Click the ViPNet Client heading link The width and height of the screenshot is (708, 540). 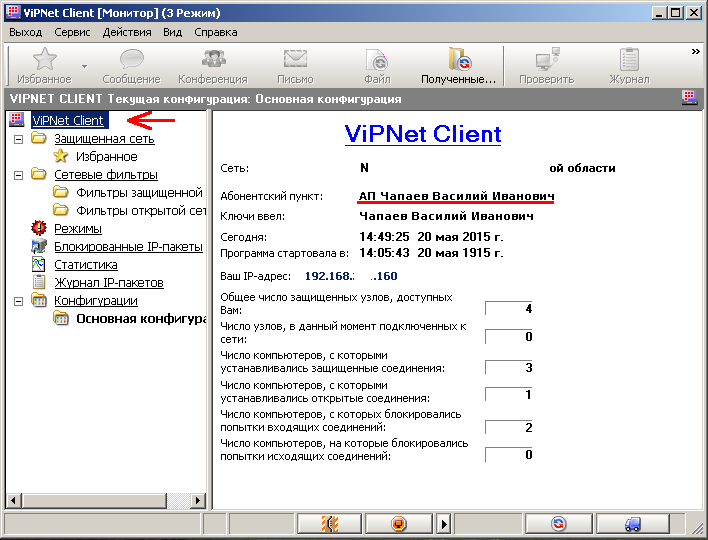(x=423, y=134)
